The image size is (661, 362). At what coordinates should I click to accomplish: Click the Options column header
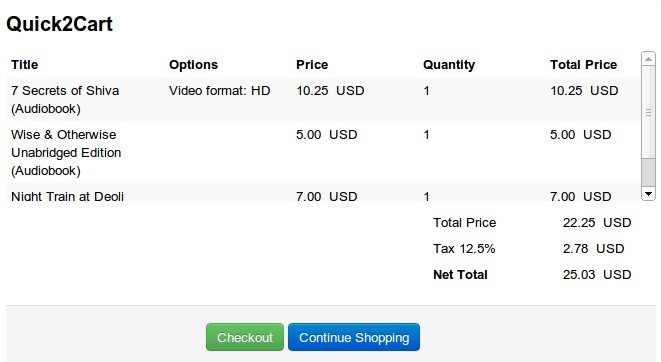(x=193, y=64)
